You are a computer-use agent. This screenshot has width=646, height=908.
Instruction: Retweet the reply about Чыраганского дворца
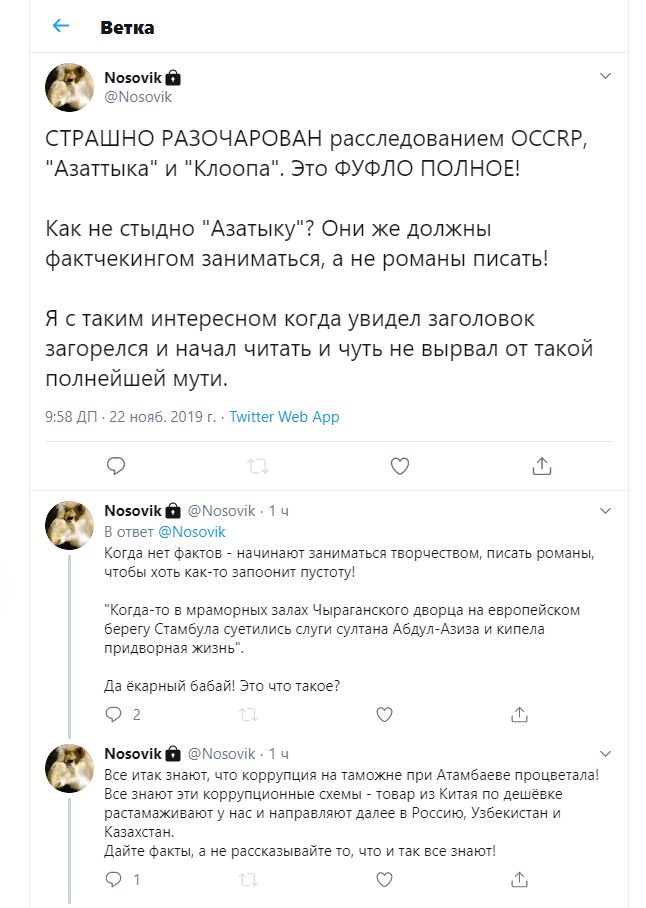(x=249, y=714)
